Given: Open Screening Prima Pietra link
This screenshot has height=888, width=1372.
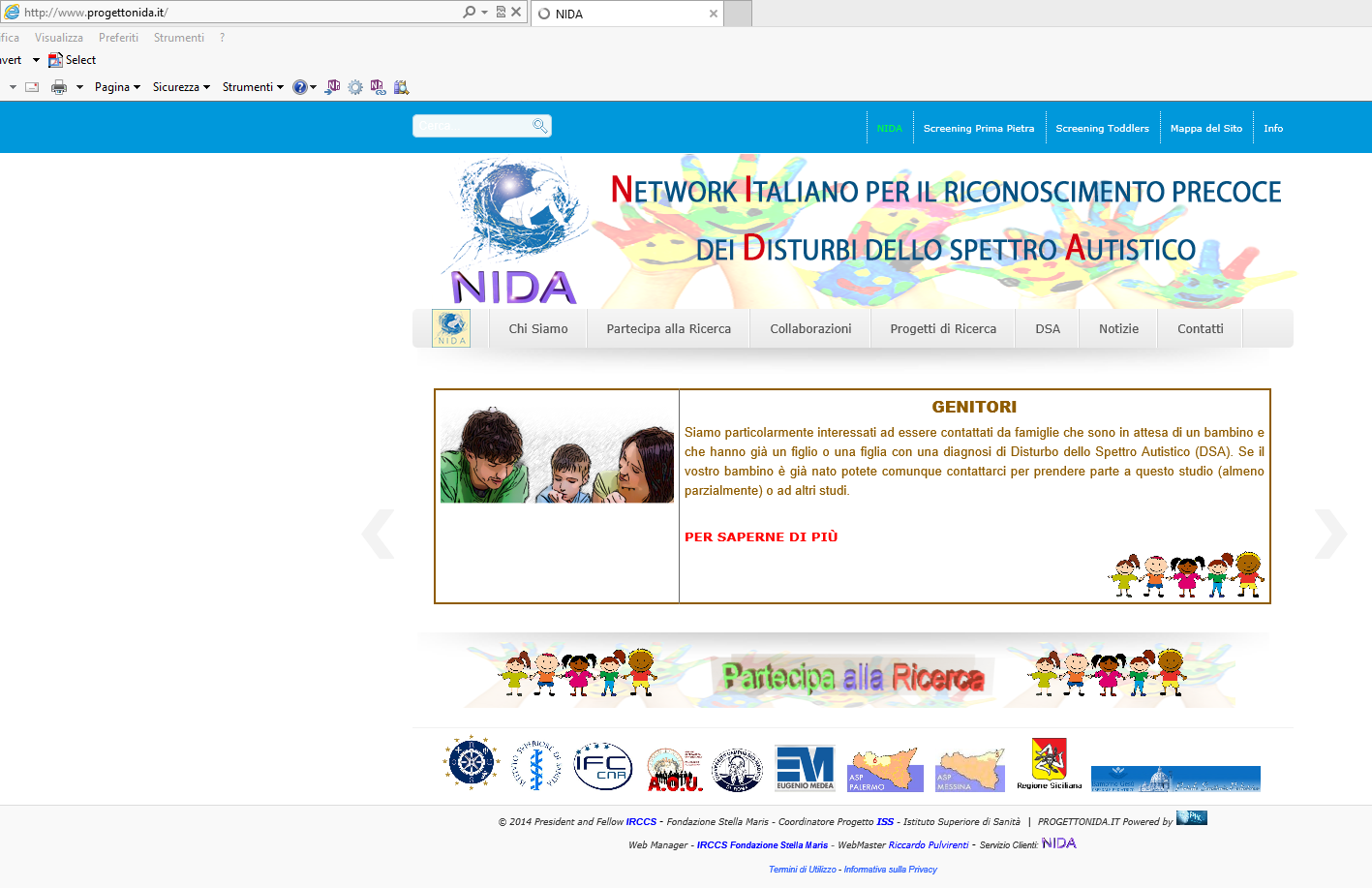Looking at the screenshot, I should pos(979,128).
